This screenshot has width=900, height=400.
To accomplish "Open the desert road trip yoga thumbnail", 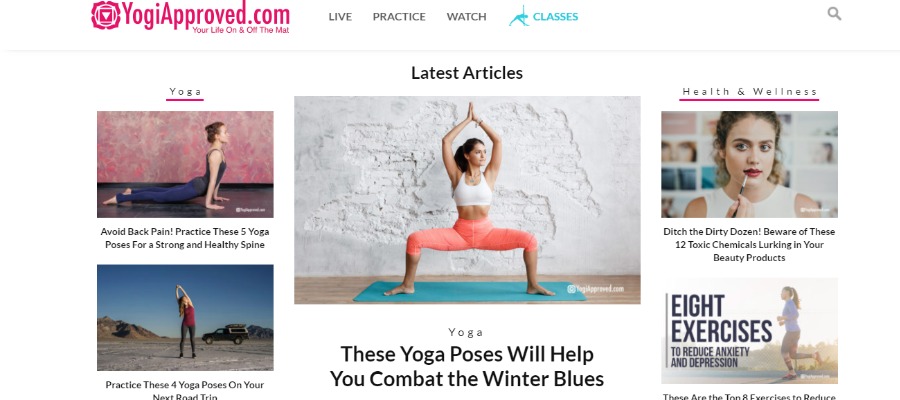I will [x=185, y=317].
